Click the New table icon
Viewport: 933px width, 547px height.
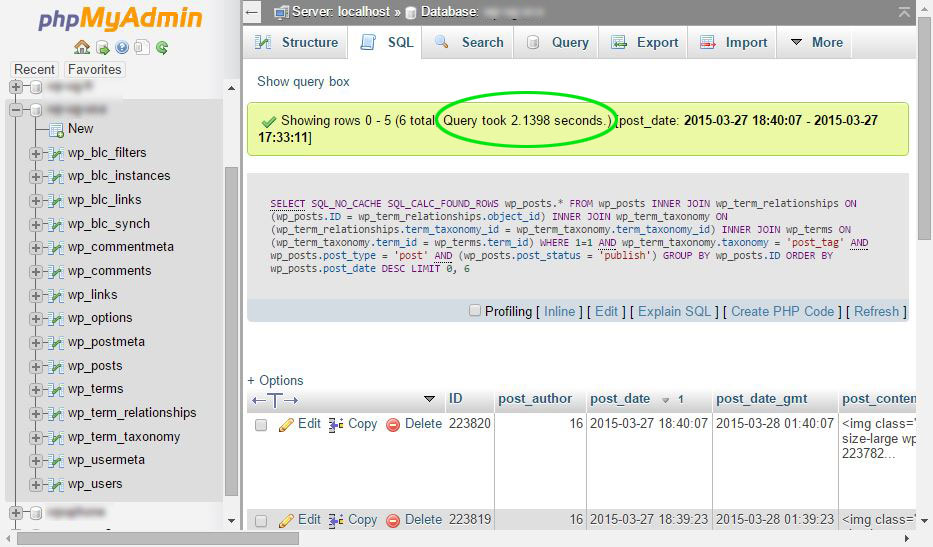coord(57,129)
